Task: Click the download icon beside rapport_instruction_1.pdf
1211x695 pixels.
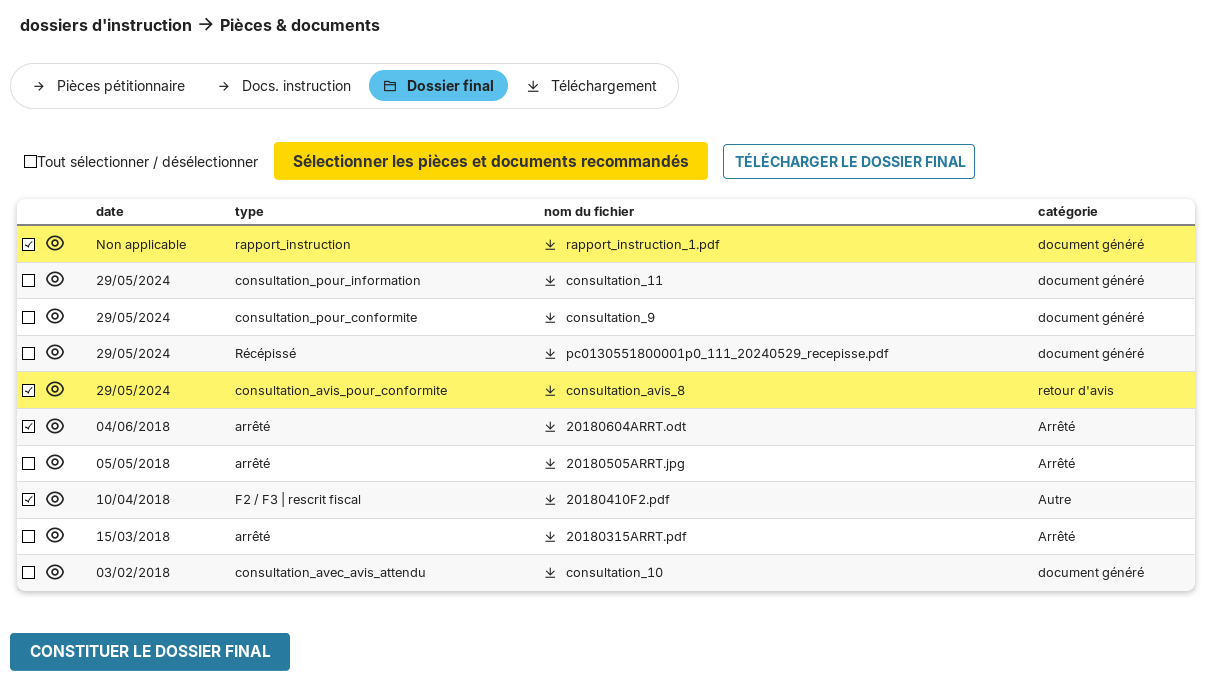Action: (x=550, y=244)
